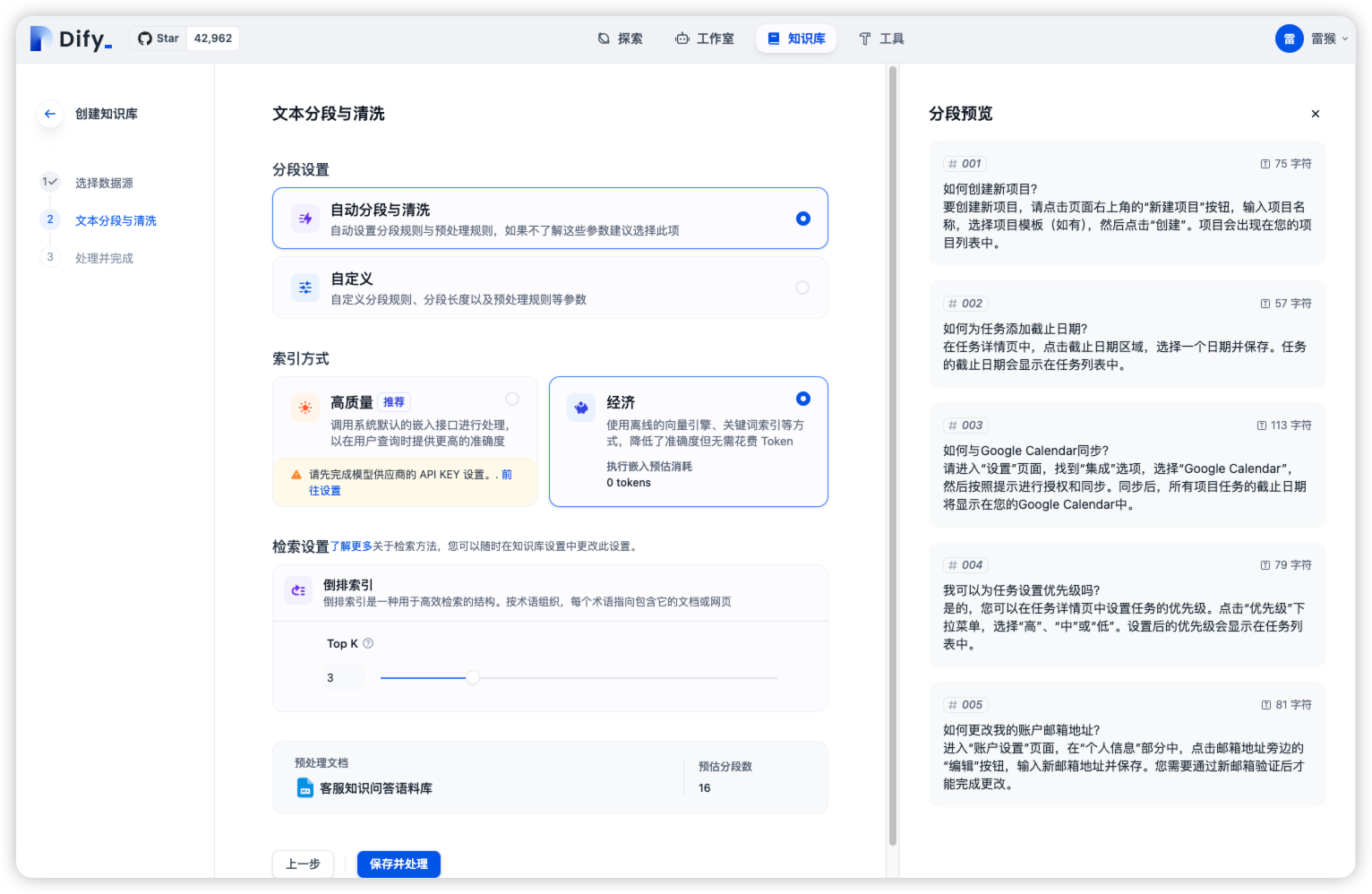Click segment 002 text 如何为任务添加截止日期?
Viewport: 1372px width, 894px height.
pyautogui.click(x=1015, y=329)
